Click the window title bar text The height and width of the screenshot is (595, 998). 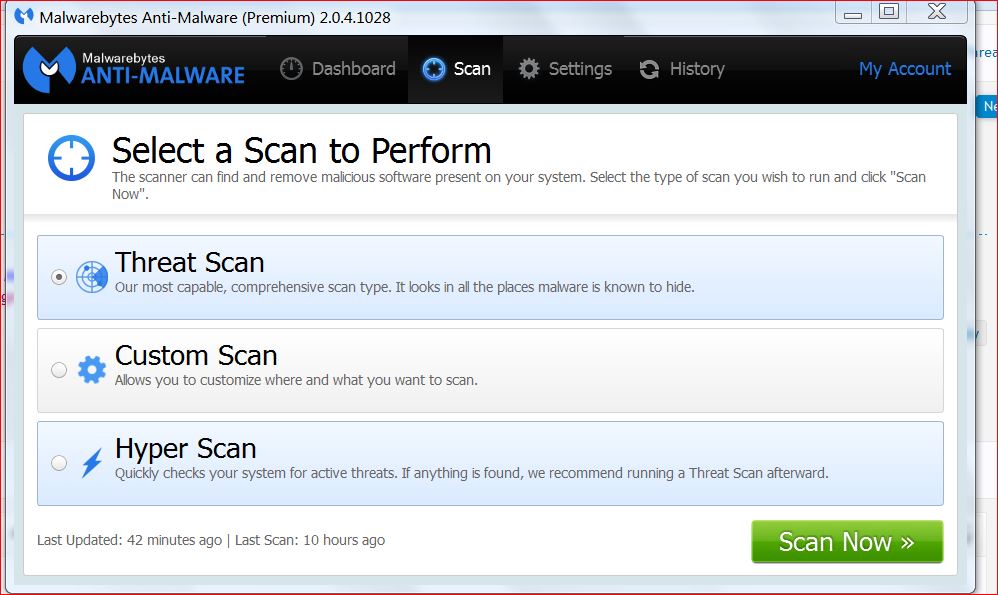point(215,17)
